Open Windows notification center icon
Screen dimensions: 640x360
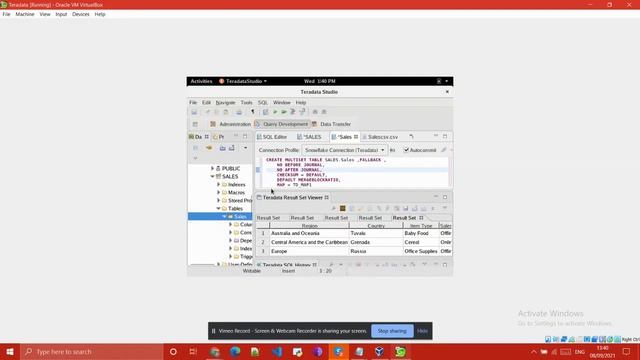(627, 351)
